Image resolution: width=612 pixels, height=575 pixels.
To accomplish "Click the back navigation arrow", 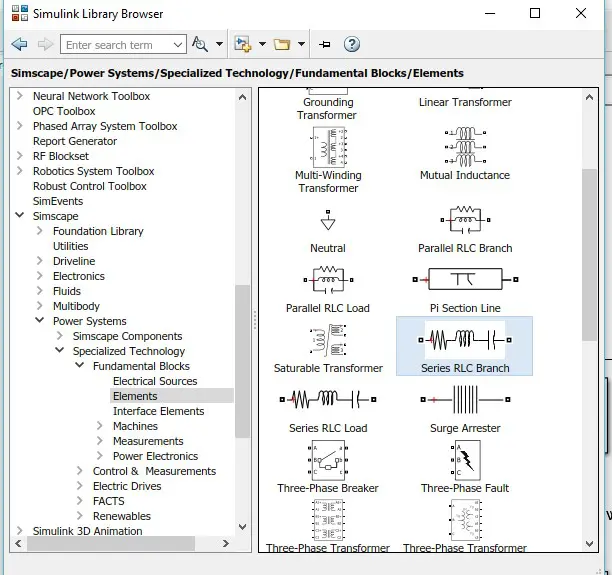I will pos(19,45).
